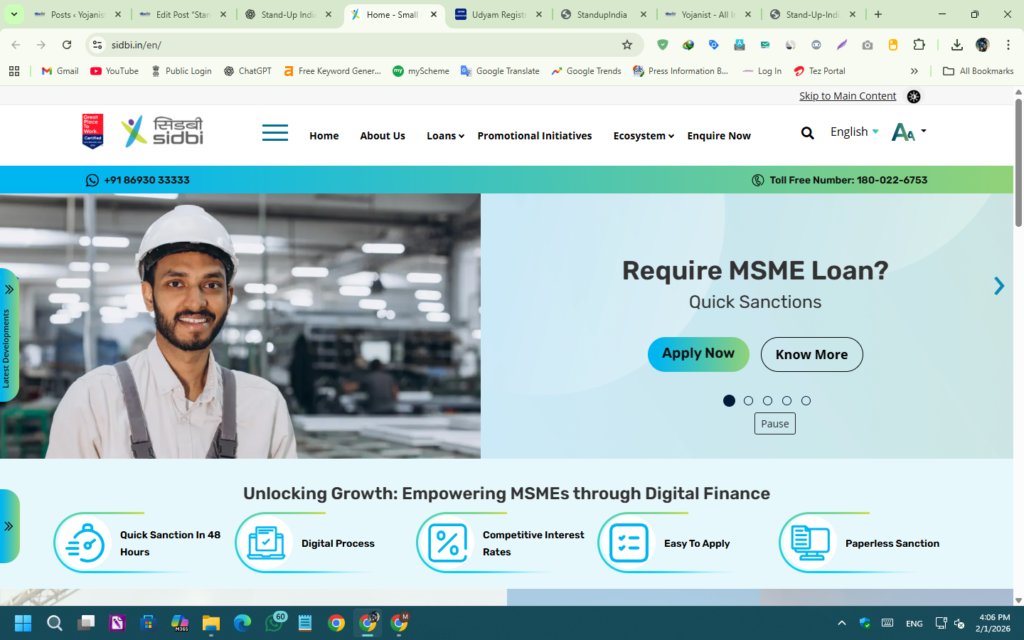Reload the page
Viewport: 1024px width, 640px height.
click(67, 45)
